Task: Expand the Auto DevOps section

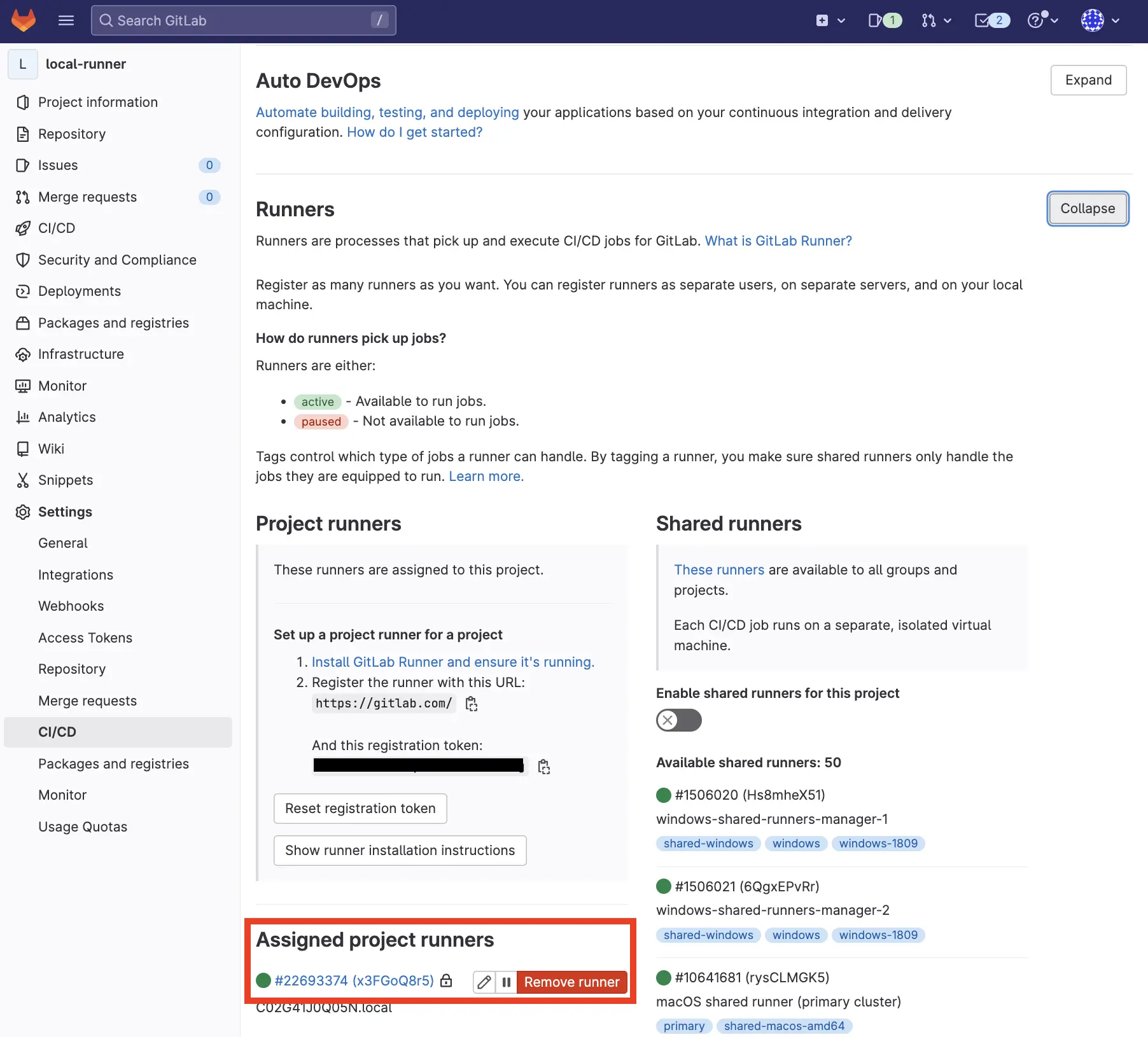Action: pyautogui.click(x=1088, y=80)
